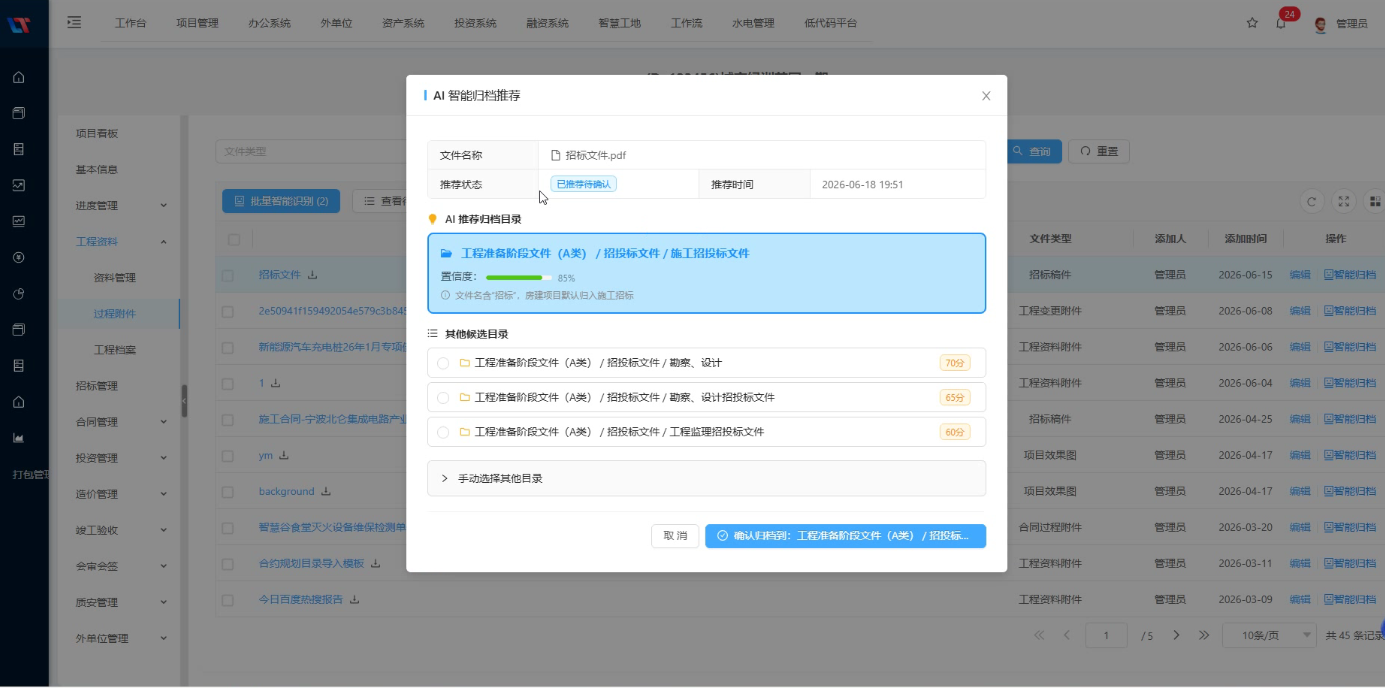Check the ym row checkbox
This screenshot has width=1385, height=688.
point(228,456)
